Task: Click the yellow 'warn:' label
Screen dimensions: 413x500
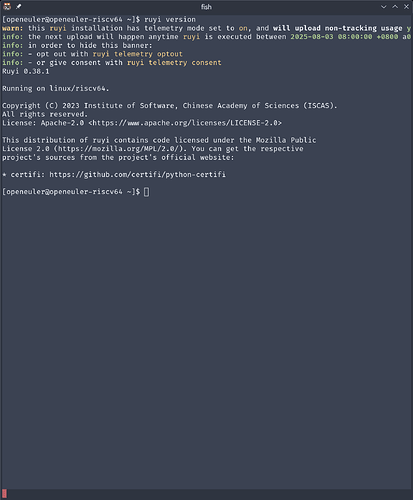Action: [x=13, y=28]
